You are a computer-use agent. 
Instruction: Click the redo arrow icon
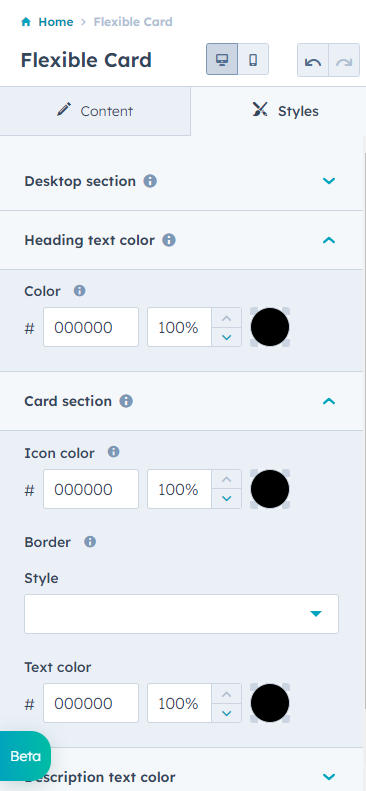(344, 61)
